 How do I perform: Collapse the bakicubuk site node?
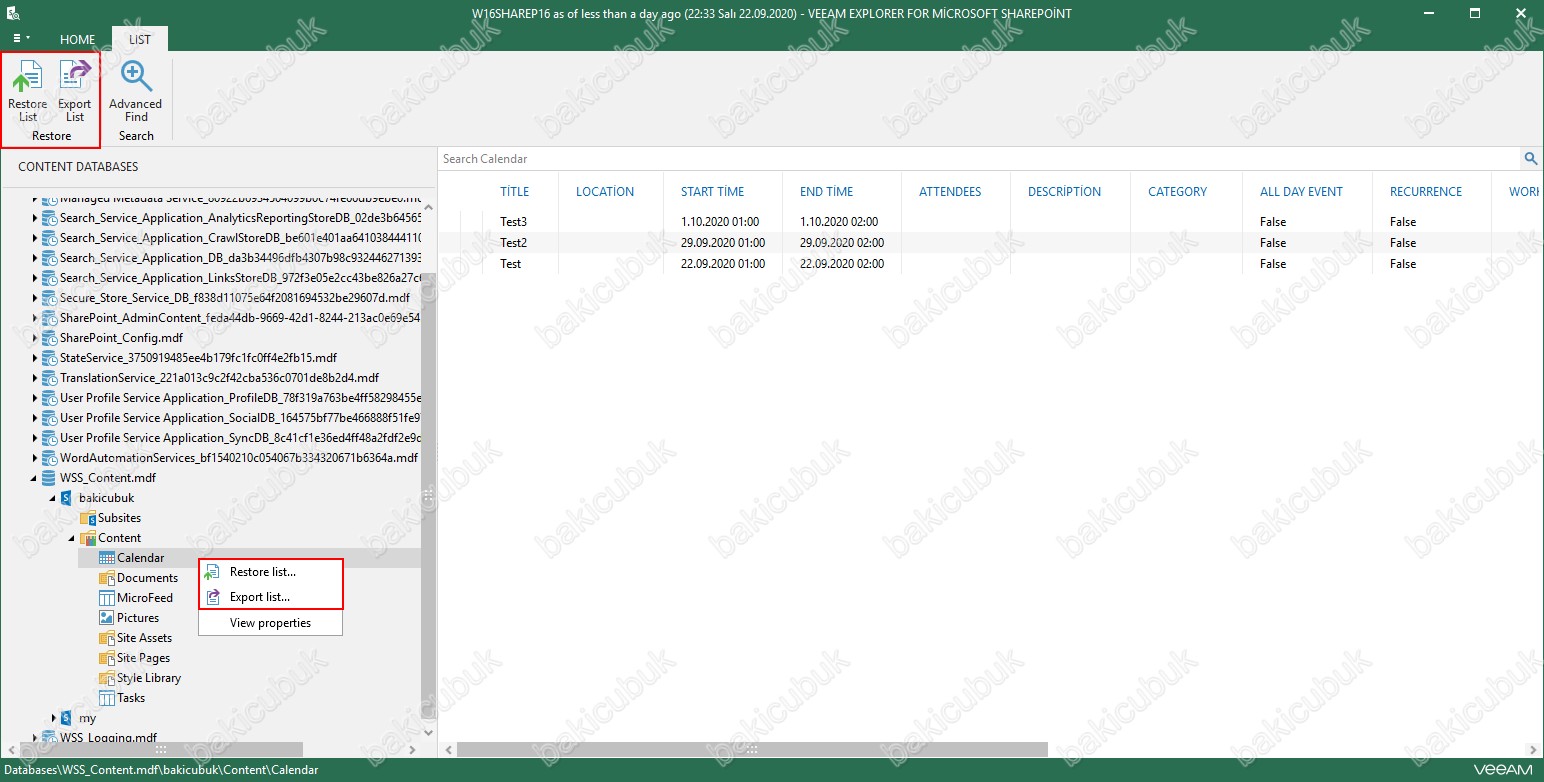pyautogui.click(x=54, y=498)
